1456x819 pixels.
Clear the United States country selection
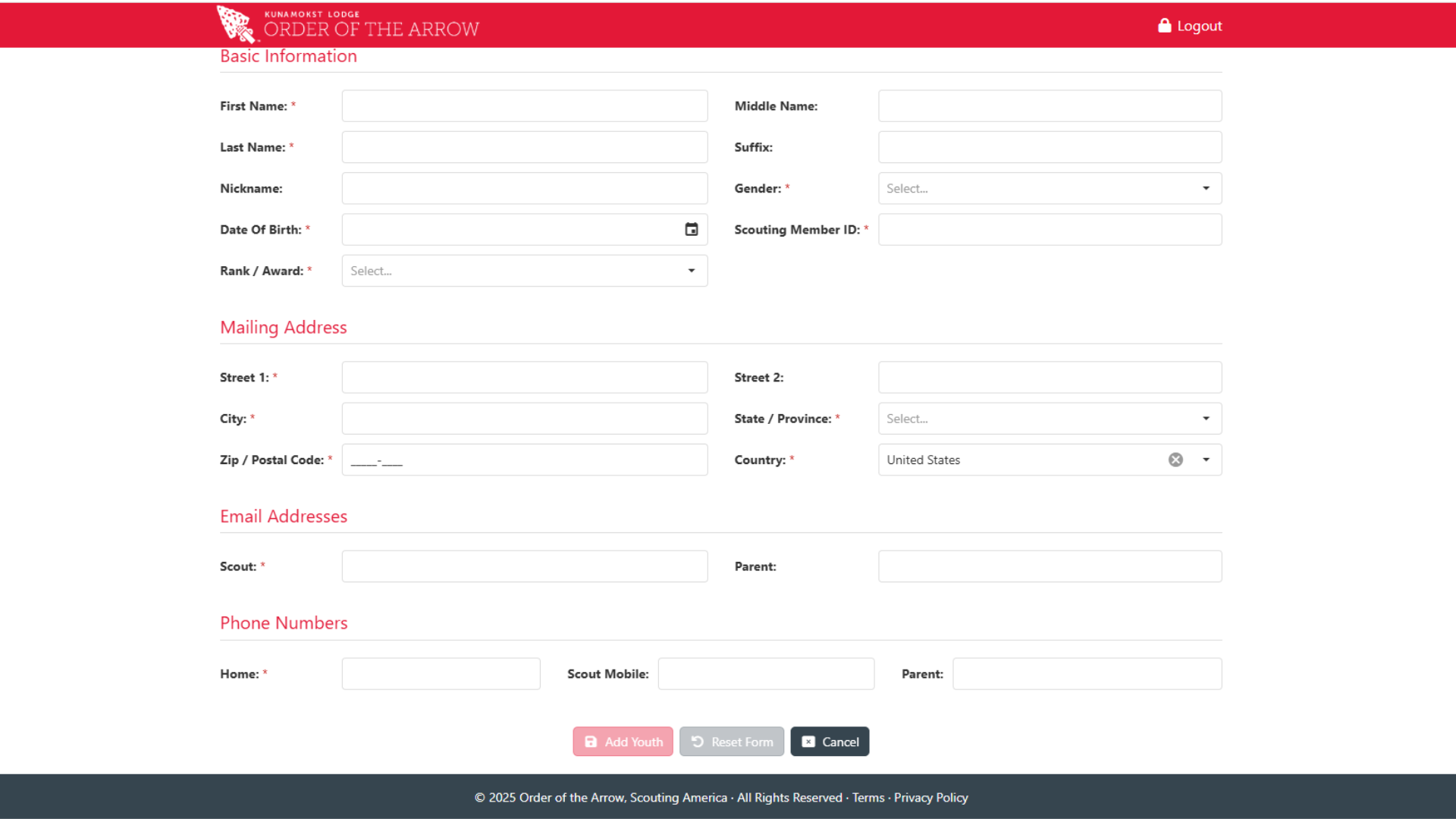click(x=1175, y=460)
